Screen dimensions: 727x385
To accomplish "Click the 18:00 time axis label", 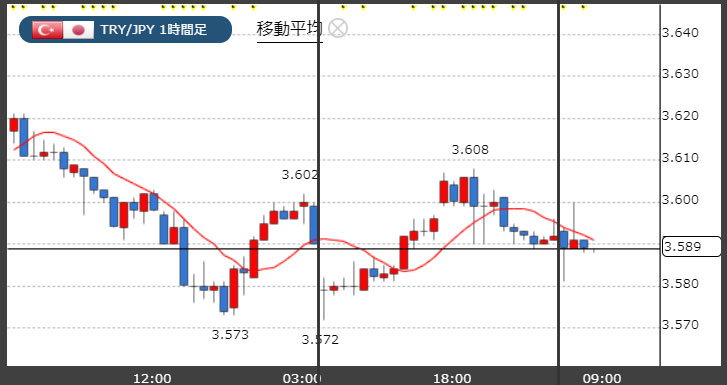I will coord(453,379).
